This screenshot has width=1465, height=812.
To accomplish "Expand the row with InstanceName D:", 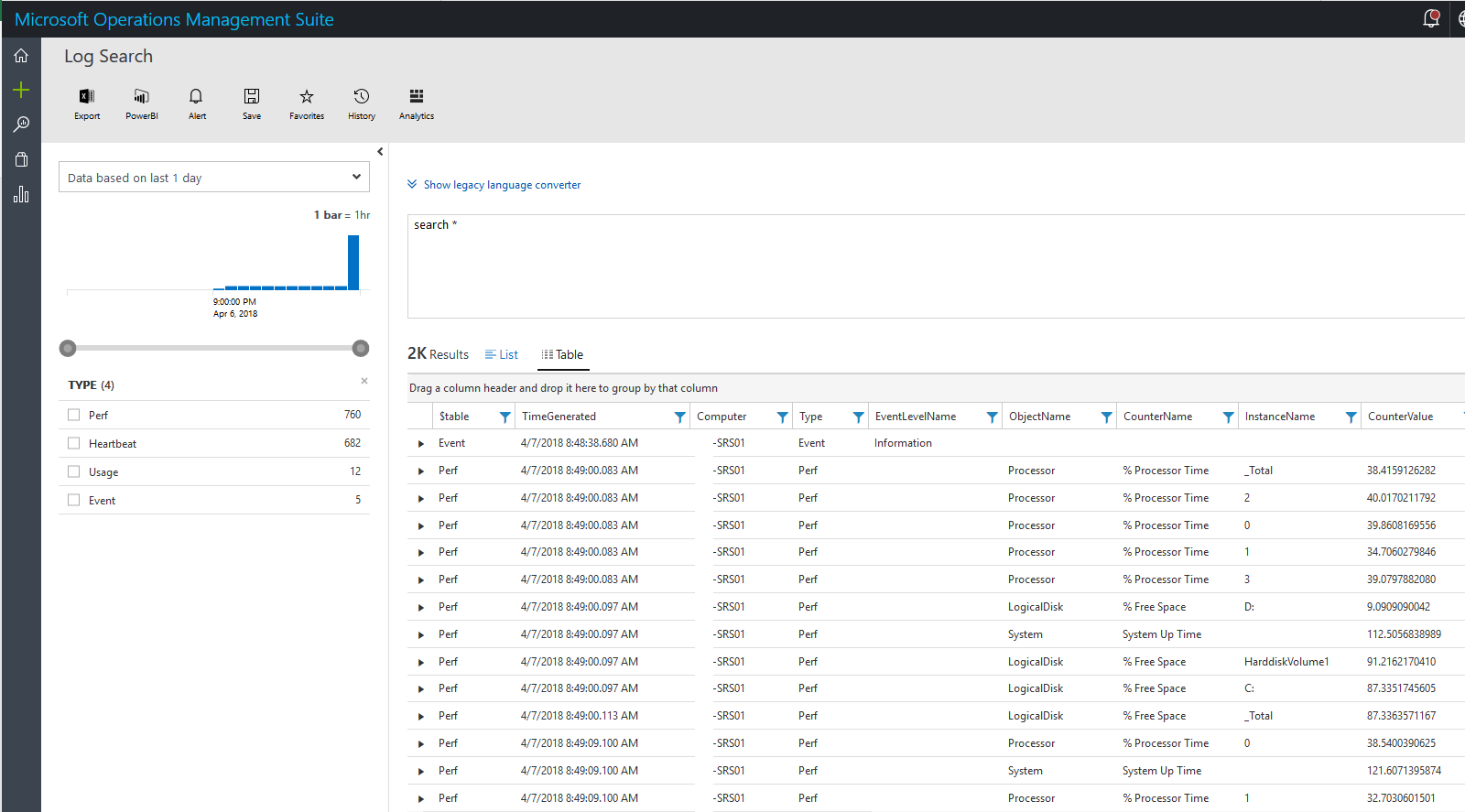I will 421,608.
